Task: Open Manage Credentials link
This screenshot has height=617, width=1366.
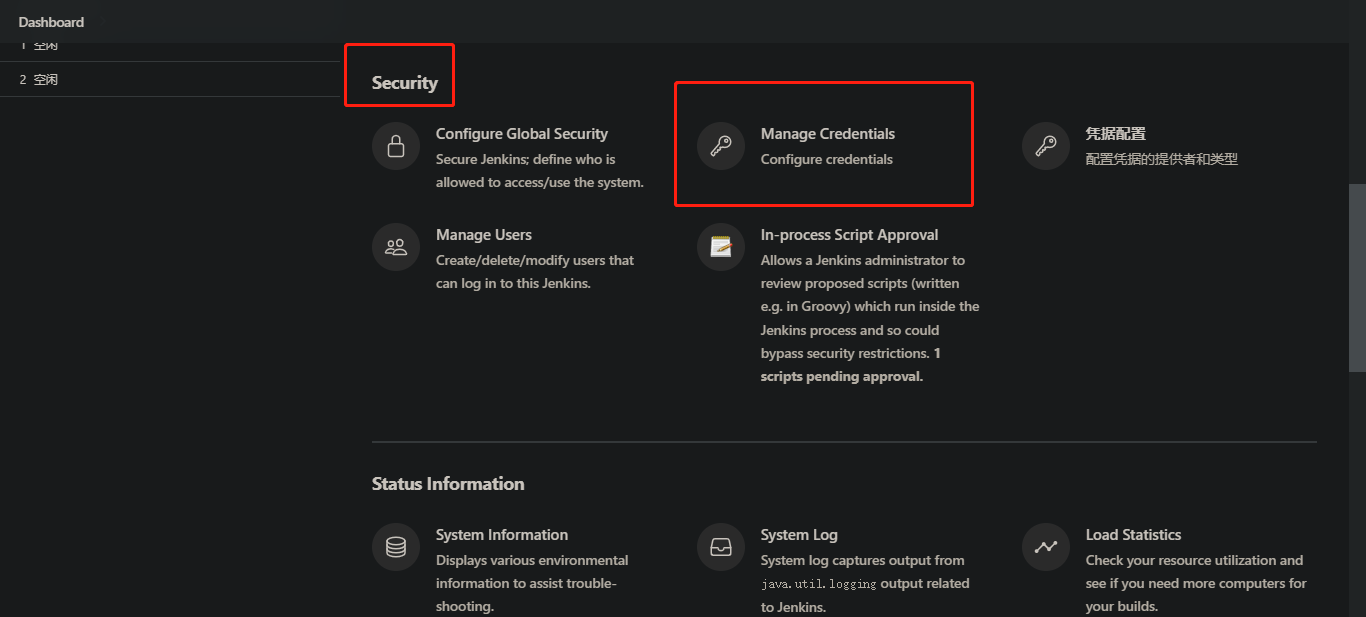Action: (828, 134)
